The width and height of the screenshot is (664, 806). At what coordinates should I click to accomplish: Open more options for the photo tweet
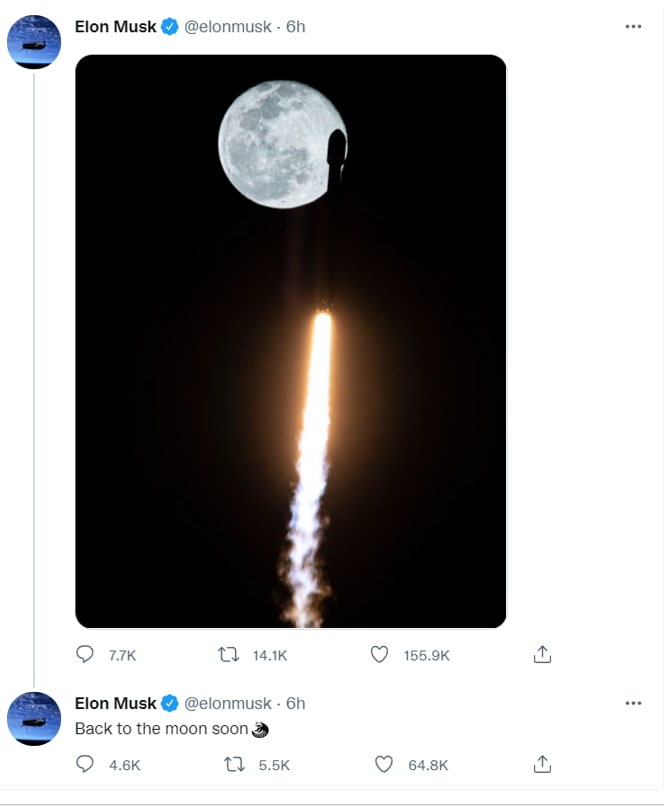(633, 27)
